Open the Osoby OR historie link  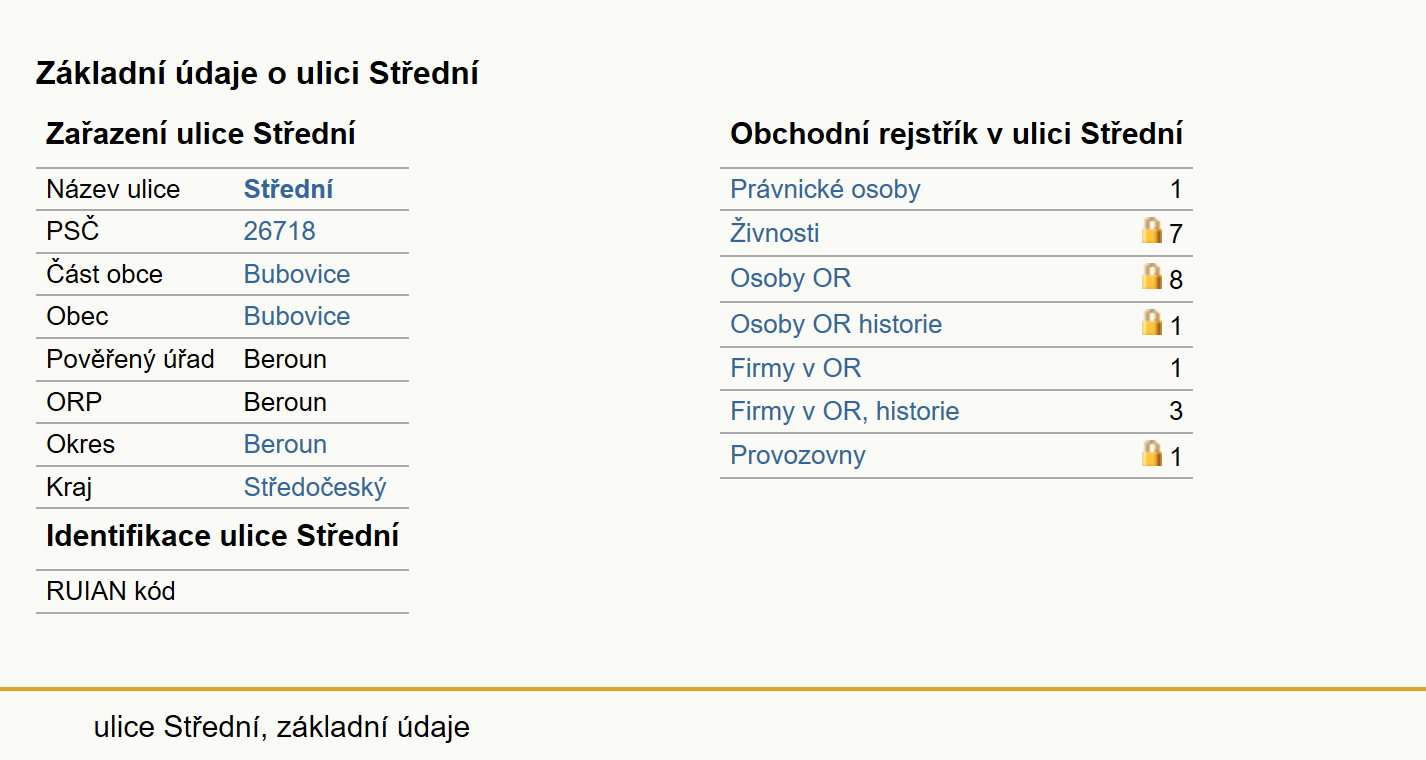(836, 324)
